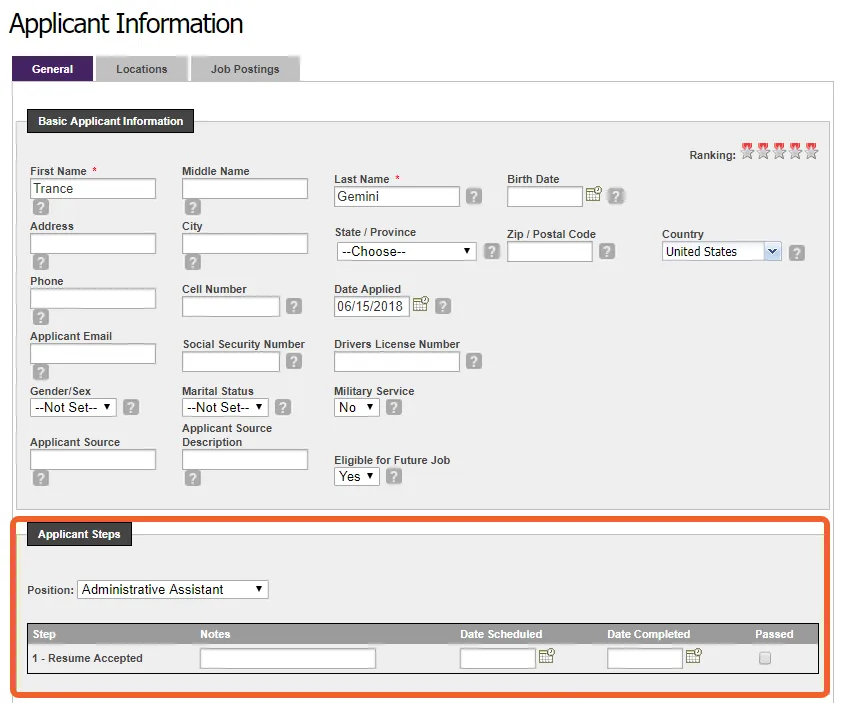The image size is (843, 703).
Task: Click the help icon beside Marital Status
Action: [x=283, y=407]
